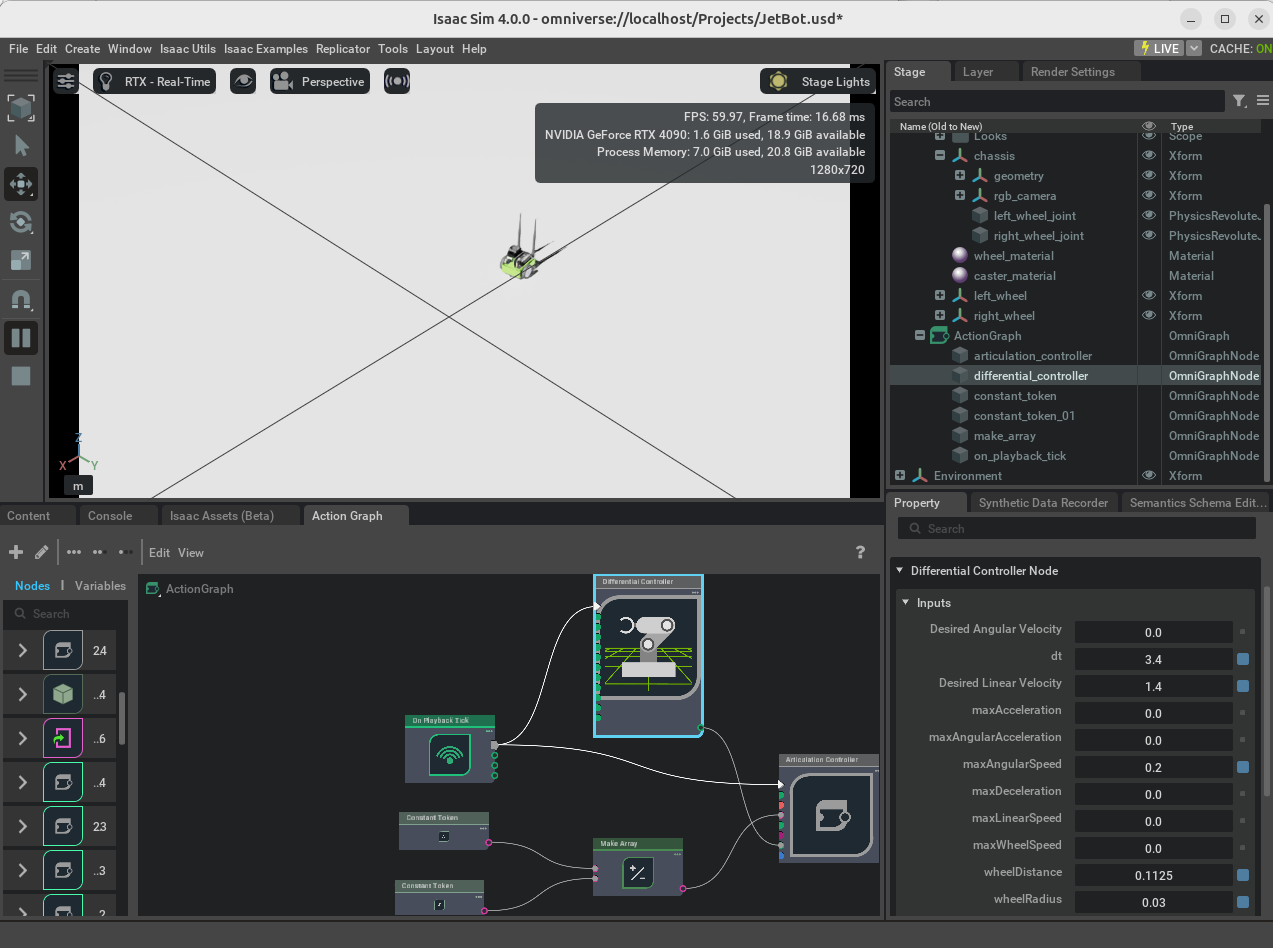Switch to the Render Settings tab
This screenshot has width=1273, height=948.
pyautogui.click(x=1072, y=72)
